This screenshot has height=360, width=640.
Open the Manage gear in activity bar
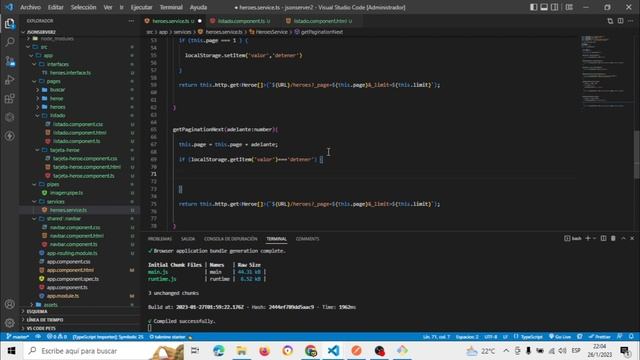tap(9, 323)
